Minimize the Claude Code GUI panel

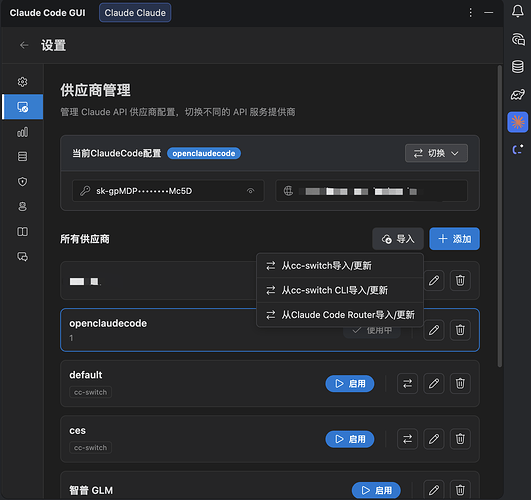coord(488,13)
